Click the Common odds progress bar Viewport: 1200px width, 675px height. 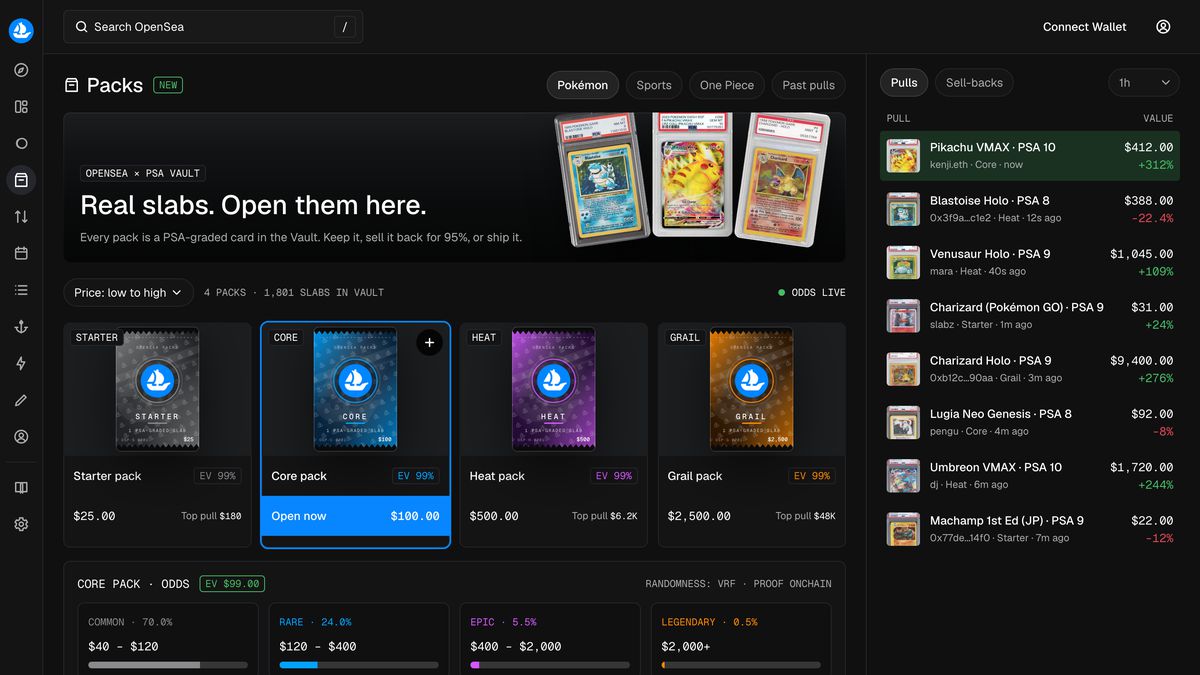(x=168, y=665)
